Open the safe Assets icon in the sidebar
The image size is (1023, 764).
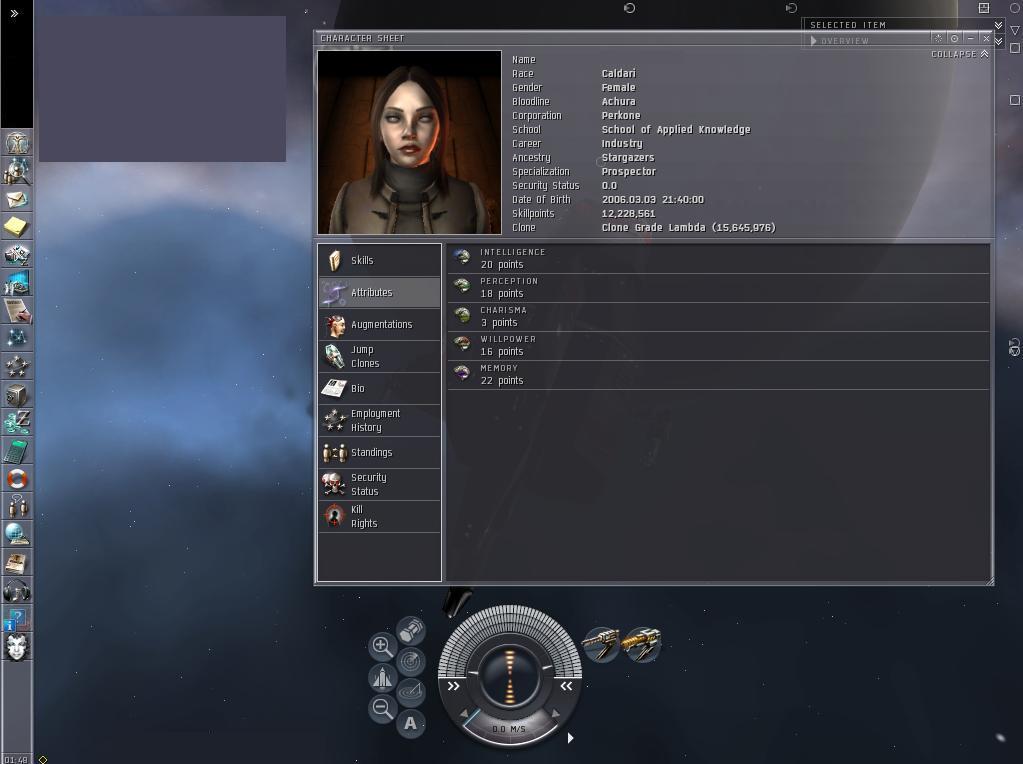point(17,395)
